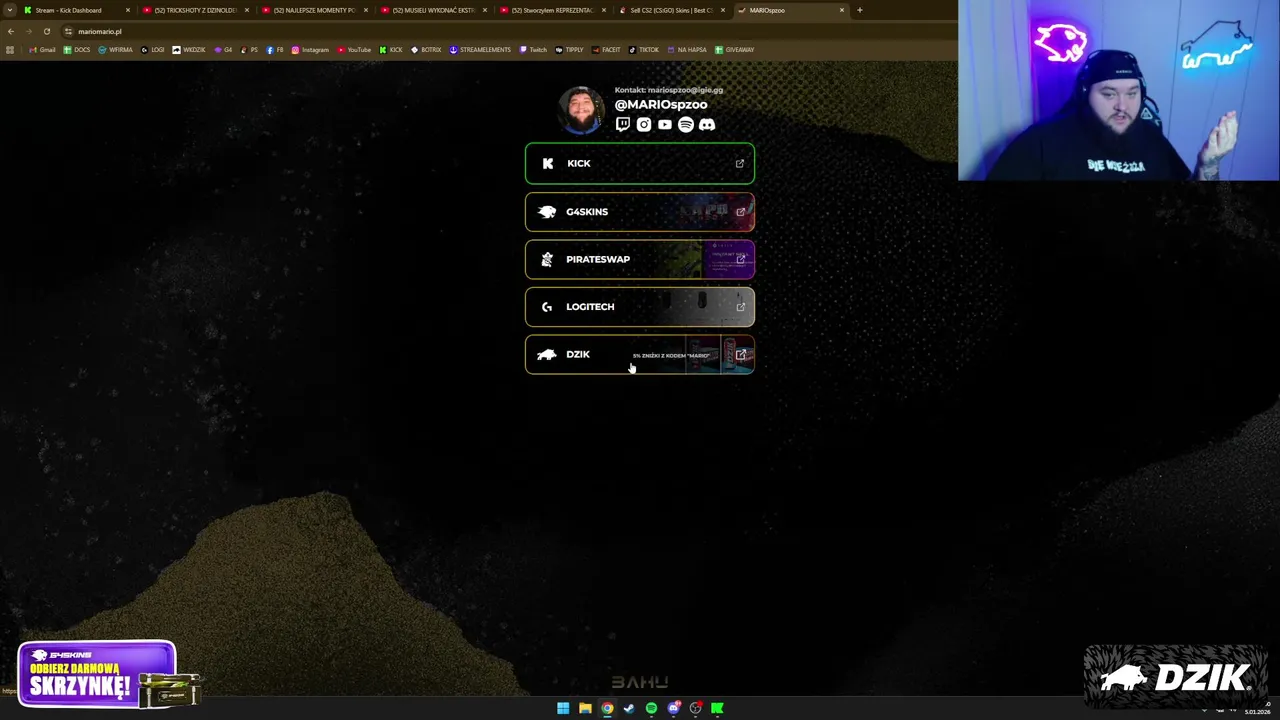Image resolution: width=1280 pixels, height=720 pixels.
Task: Click the MARIOspzoo profile avatar
Action: click(582, 110)
